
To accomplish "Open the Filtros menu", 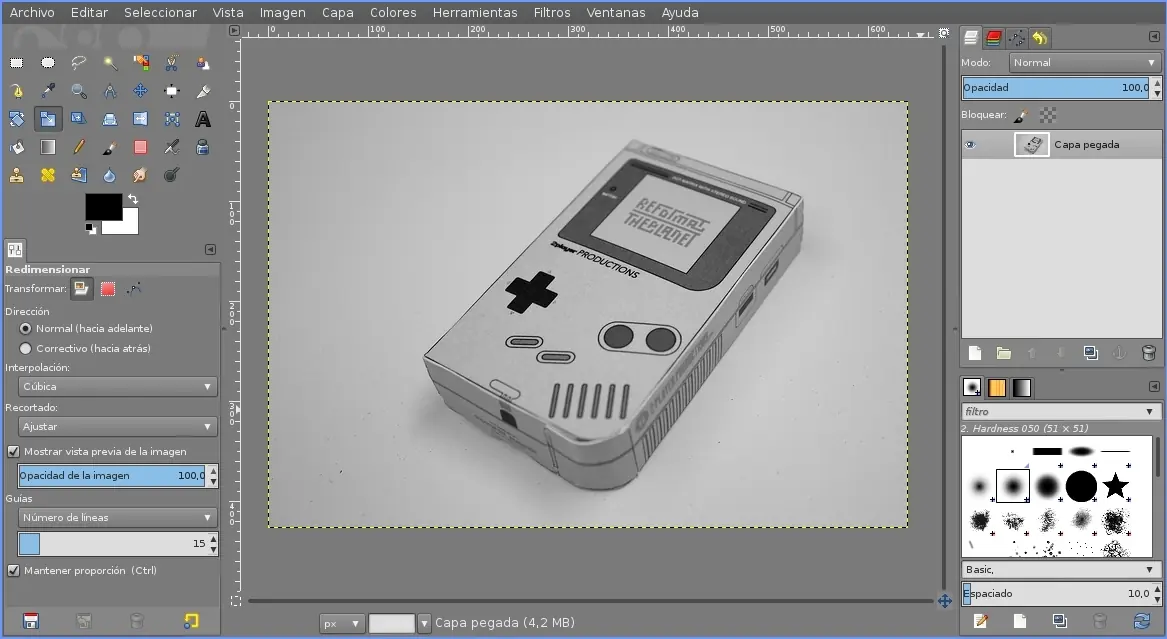I will (x=552, y=12).
